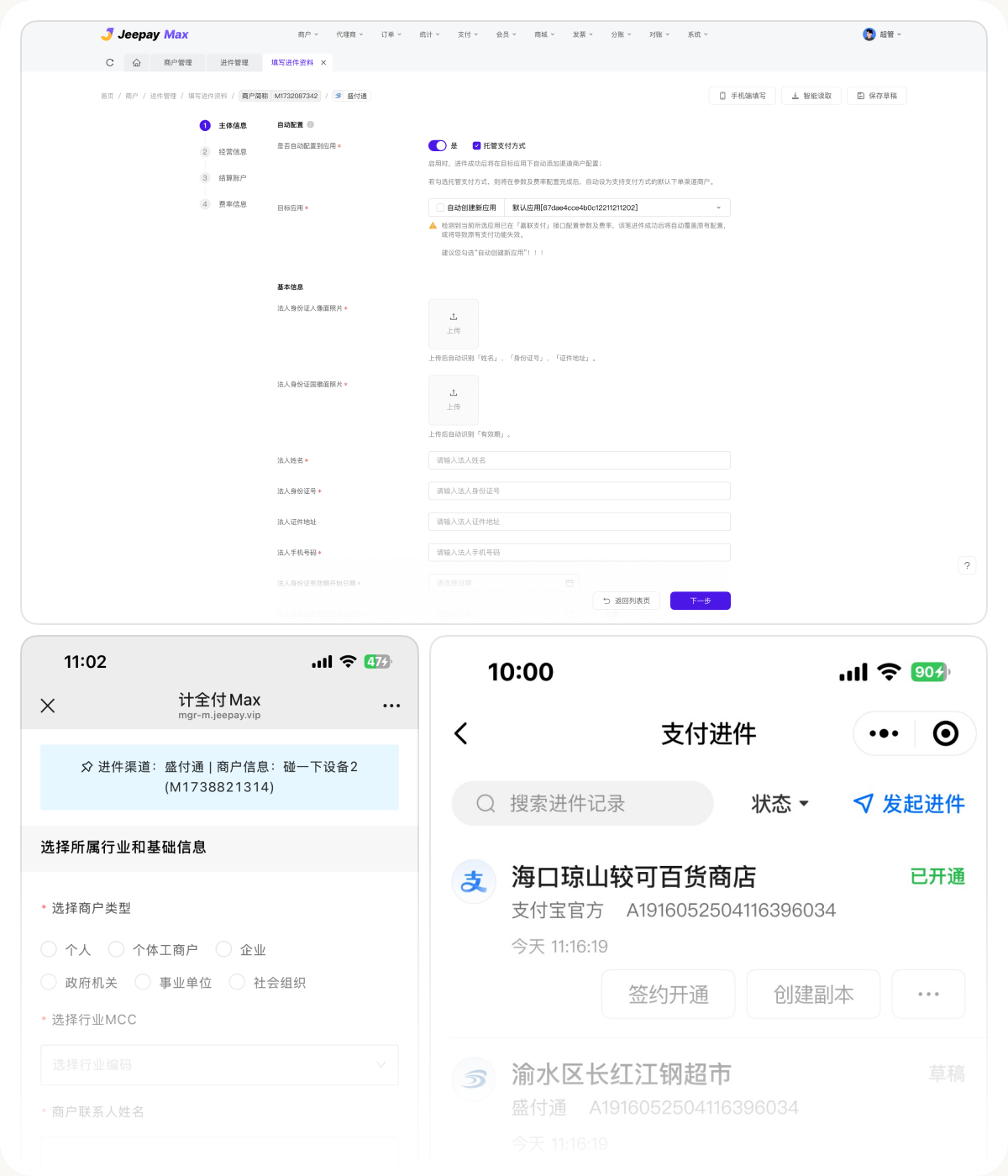This screenshot has width=1008, height=1176.
Task: Check the 自动创建新应用 checkbox
Action: (x=440, y=207)
